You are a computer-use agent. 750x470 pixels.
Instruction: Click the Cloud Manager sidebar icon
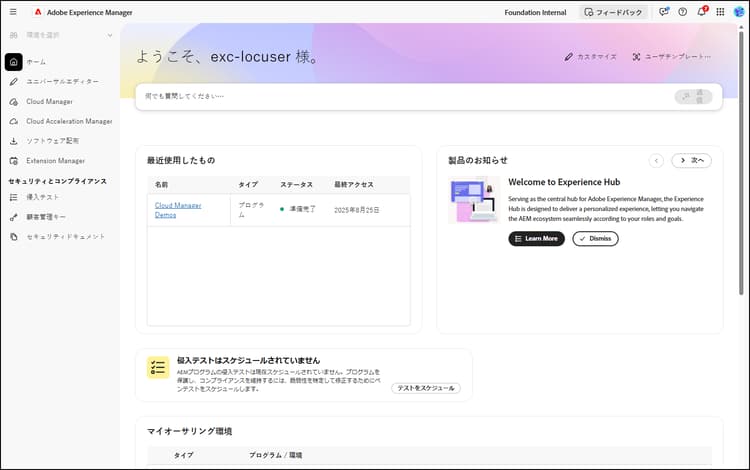14,102
